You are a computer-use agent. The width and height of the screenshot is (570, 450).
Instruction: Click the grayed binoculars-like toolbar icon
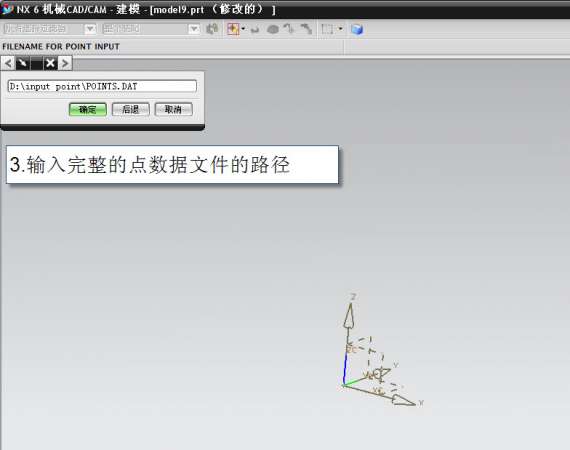point(212,29)
